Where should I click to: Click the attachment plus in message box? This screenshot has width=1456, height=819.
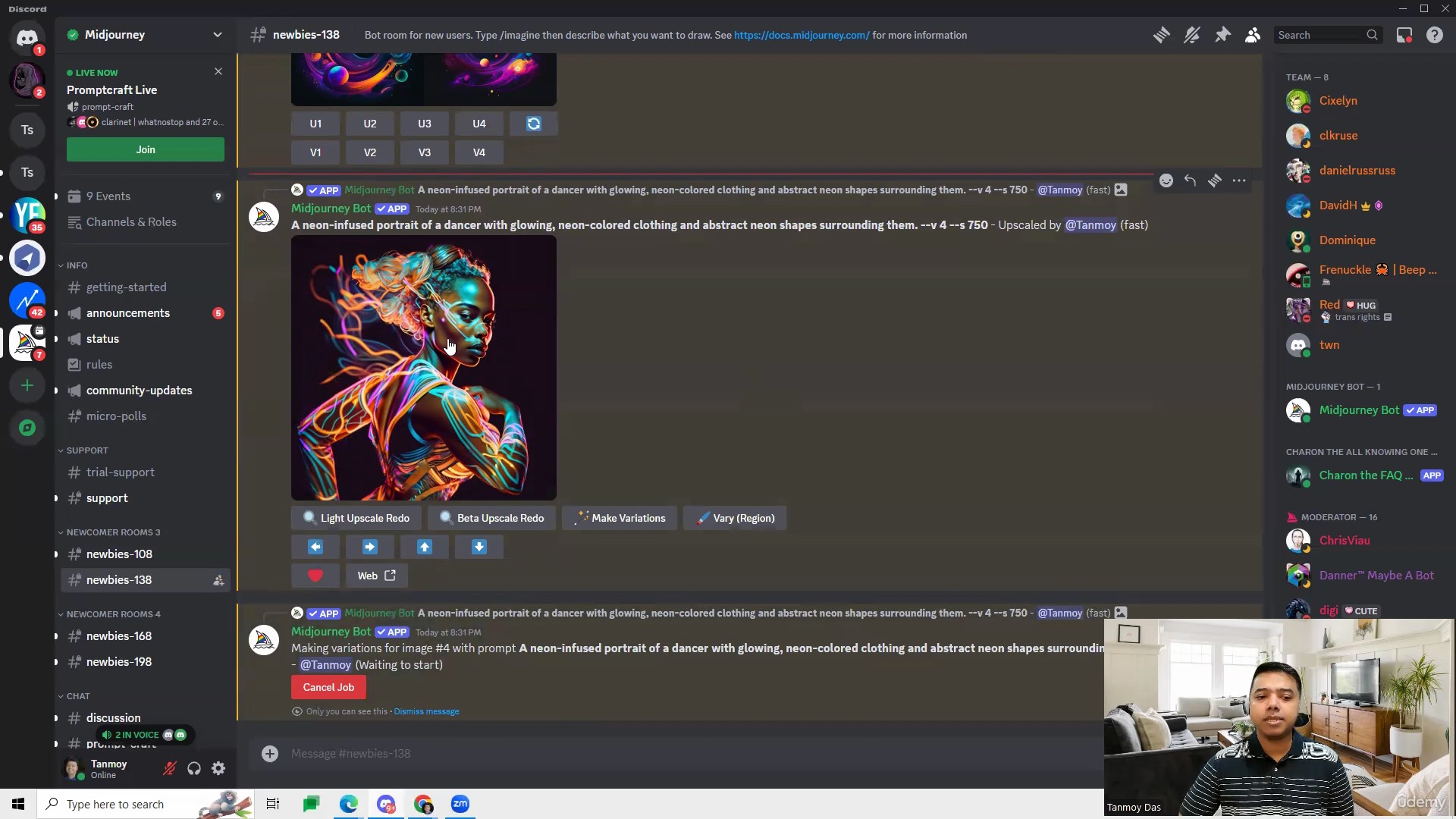270,753
